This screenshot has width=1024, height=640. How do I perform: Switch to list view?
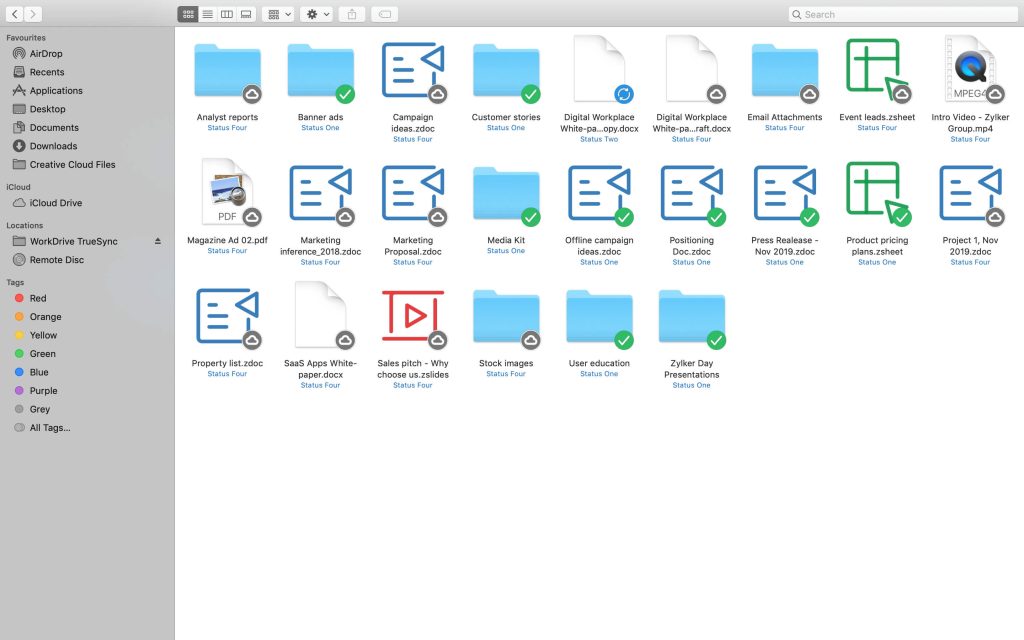[x=207, y=14]
